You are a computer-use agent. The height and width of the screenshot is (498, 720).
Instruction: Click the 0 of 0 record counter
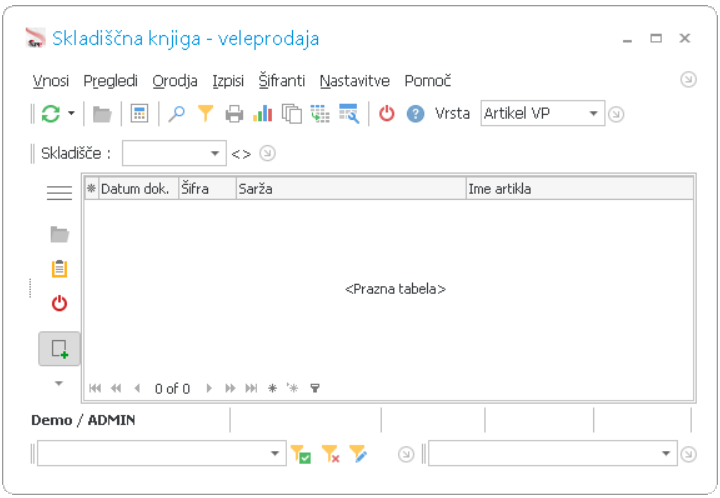[x=172, y=389]
